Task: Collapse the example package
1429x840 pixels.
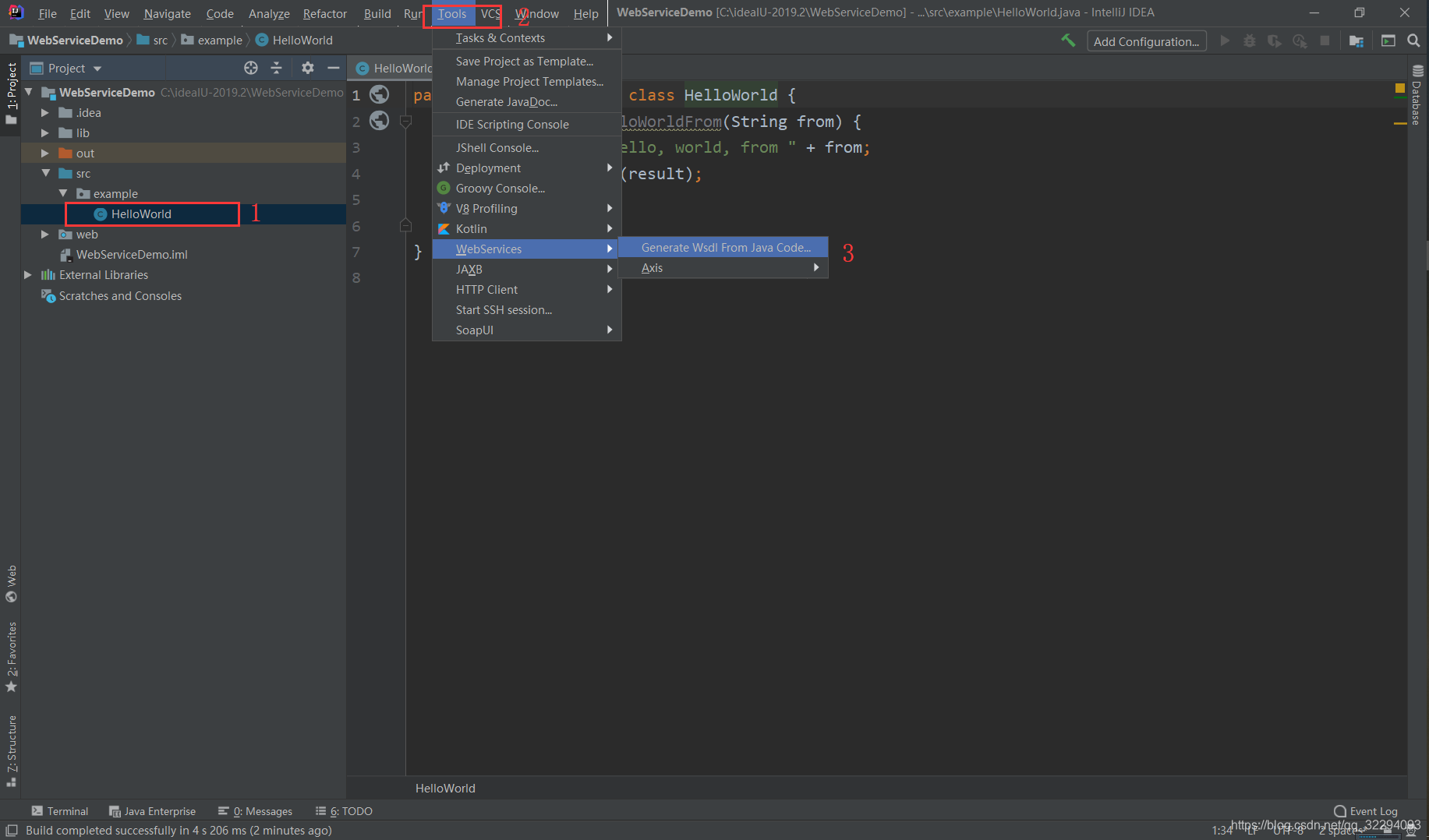Action: [x=63, y=193]
